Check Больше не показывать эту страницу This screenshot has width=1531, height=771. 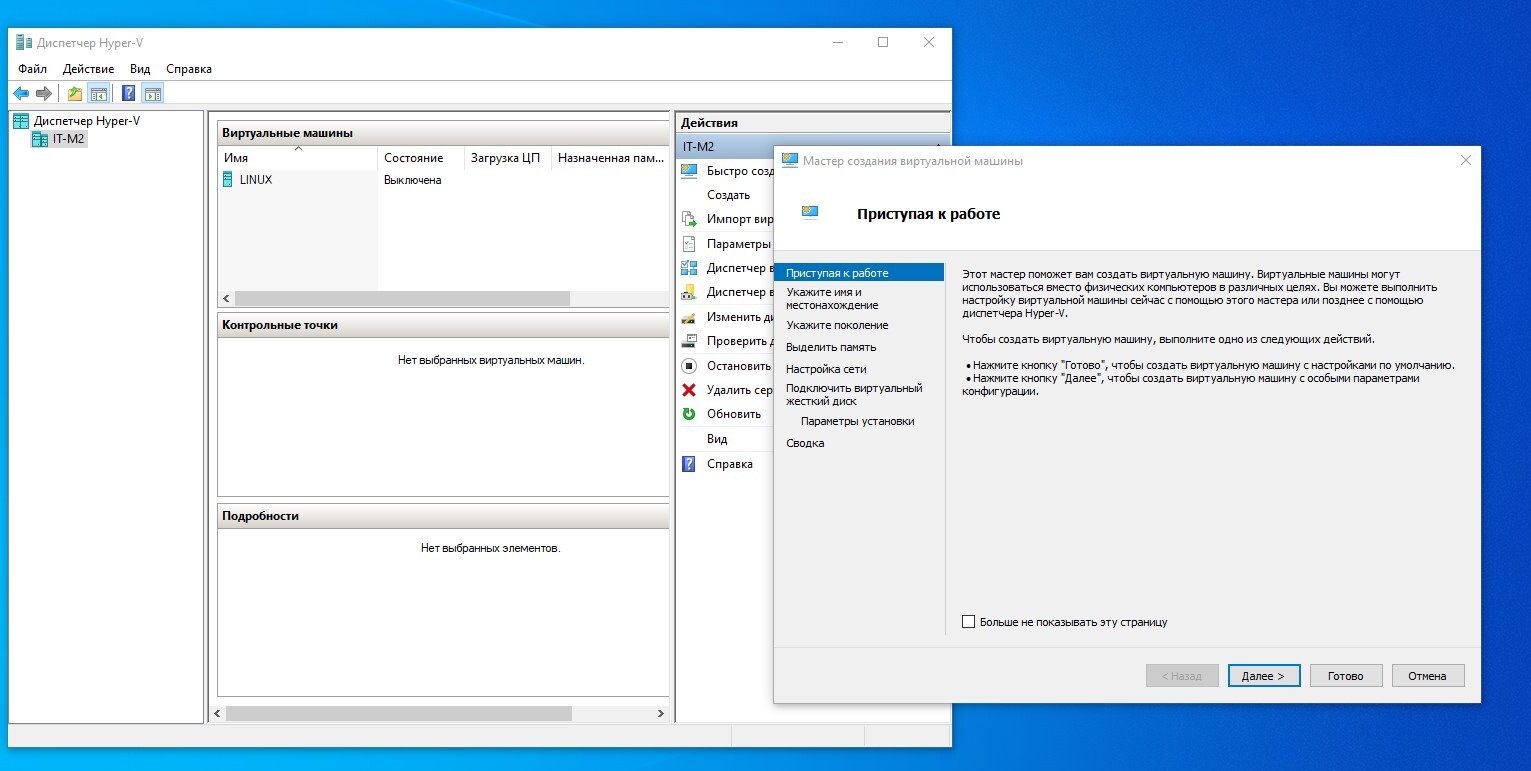pos(968,622)
